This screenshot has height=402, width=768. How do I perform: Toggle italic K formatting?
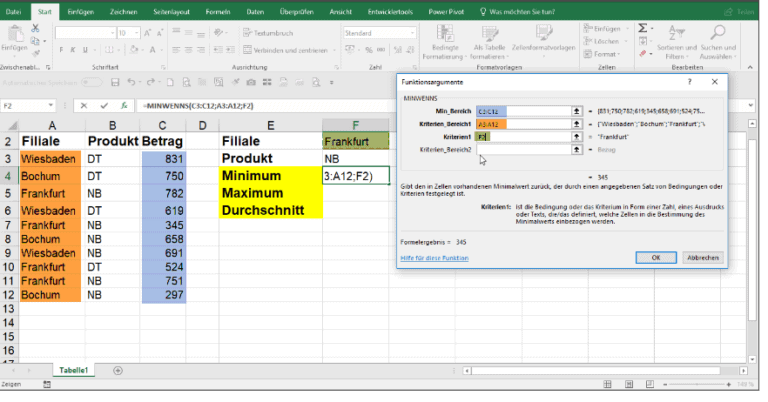pos(73,49)
